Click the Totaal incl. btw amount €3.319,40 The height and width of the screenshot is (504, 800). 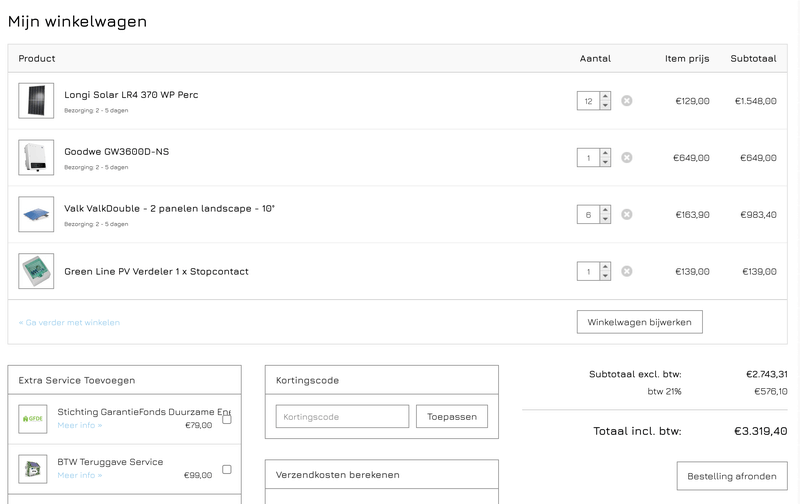(760, 431)
